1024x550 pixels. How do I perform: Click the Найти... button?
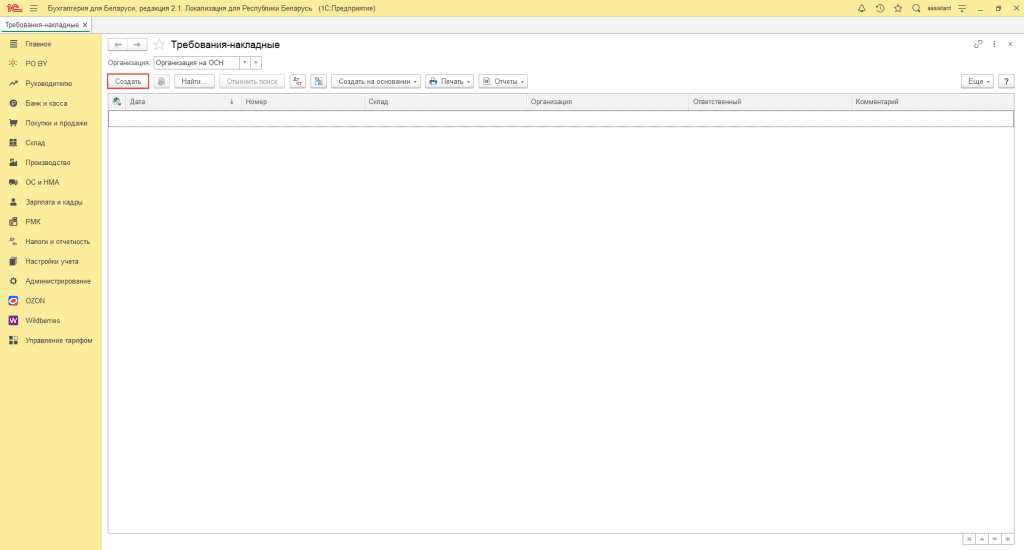(x=194, y=82)
